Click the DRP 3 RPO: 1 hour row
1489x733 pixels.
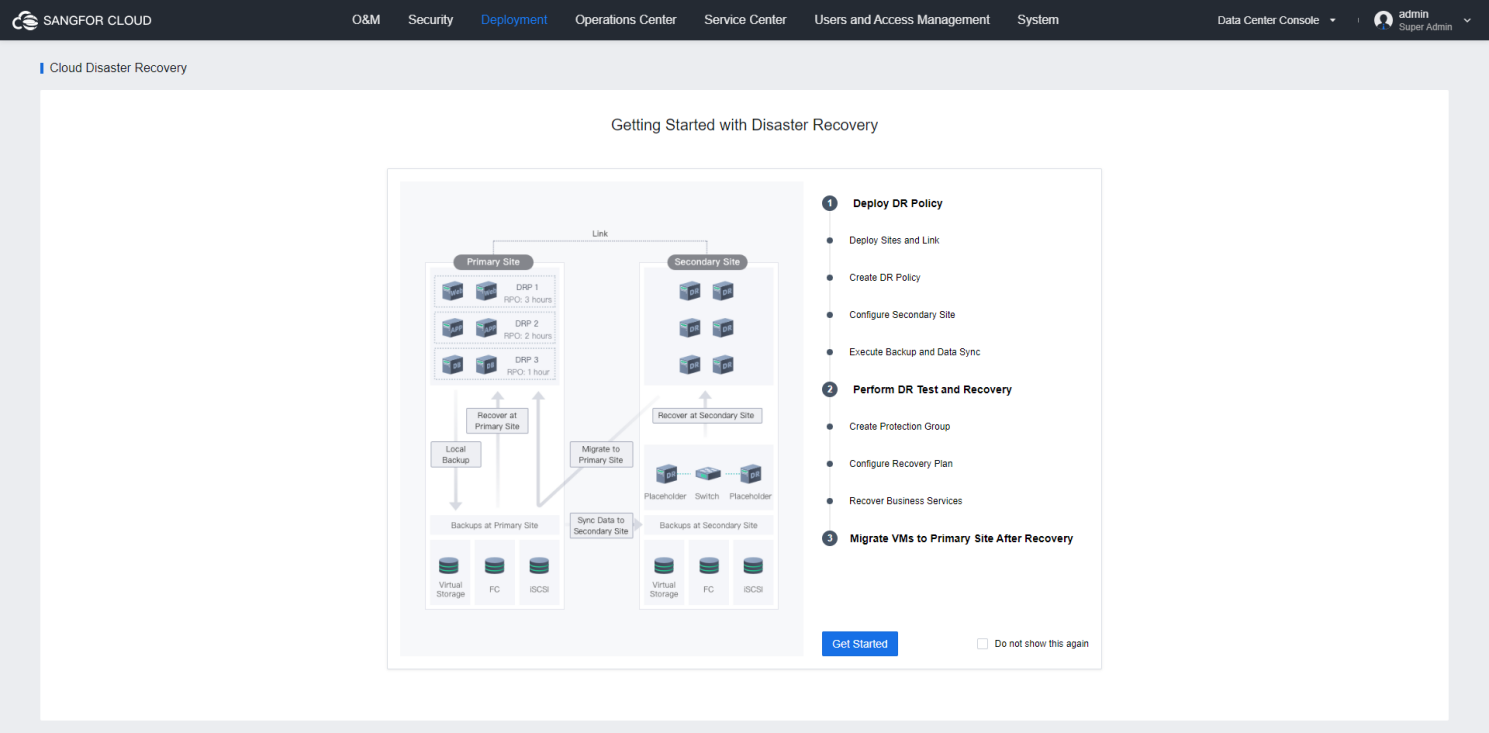(x=495, y=365)
